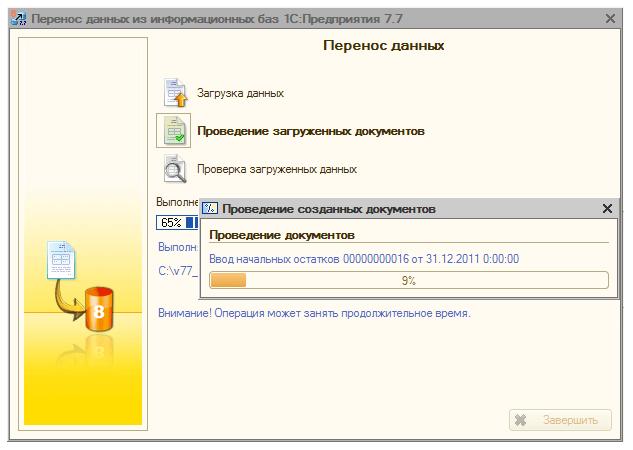Image resolution: width=633 pixels, height=450 pixels.
Task: Click the Проведение загруженных документов step icon
Action: click(174, 131)
